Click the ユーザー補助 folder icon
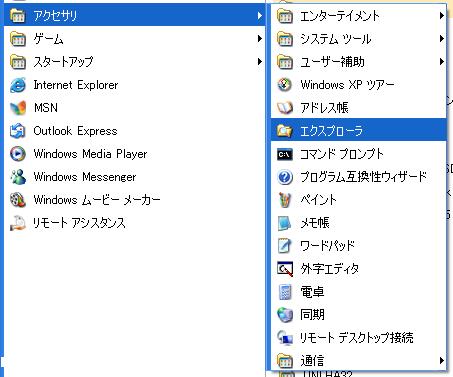 click(x=285, y=62)
